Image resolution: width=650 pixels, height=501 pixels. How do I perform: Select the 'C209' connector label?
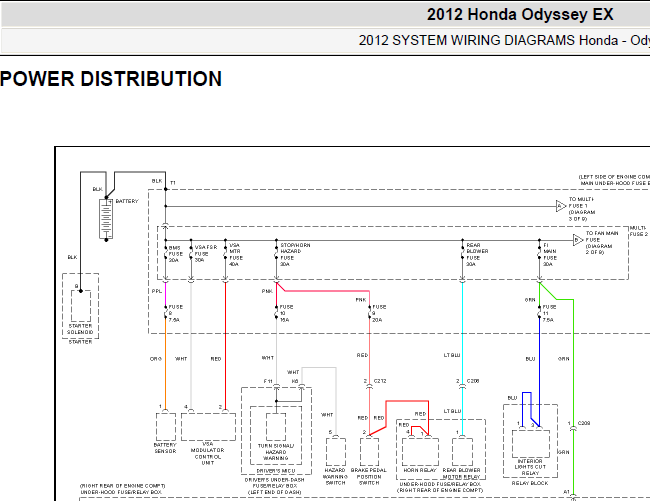tap(584, 423)
